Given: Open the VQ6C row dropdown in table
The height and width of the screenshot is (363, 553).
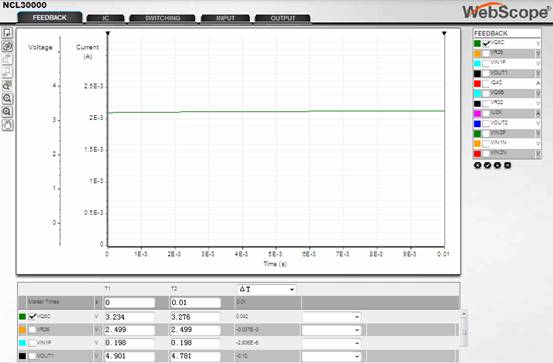Looking at the screenshot, I should (331, 317).
